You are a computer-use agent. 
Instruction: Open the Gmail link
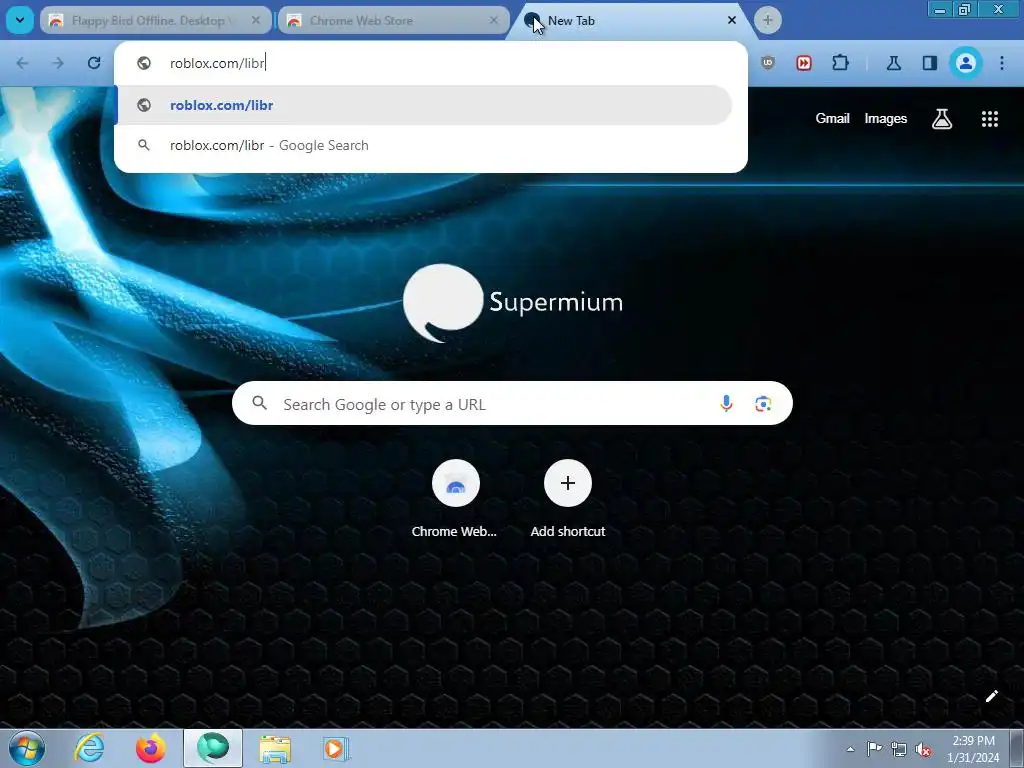(832, 118)
